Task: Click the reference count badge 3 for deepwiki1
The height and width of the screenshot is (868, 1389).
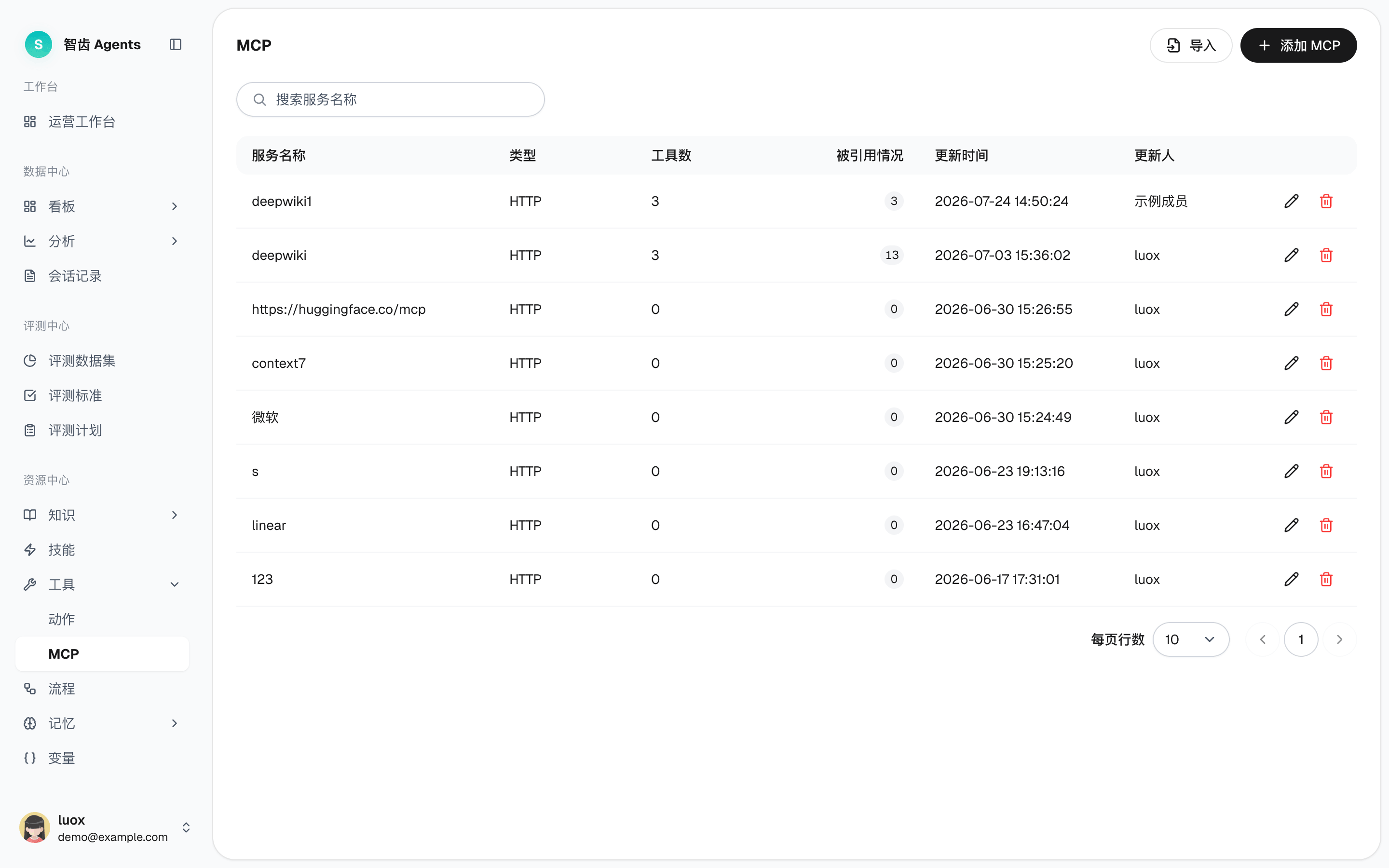Action: click(x=894, y=201)
